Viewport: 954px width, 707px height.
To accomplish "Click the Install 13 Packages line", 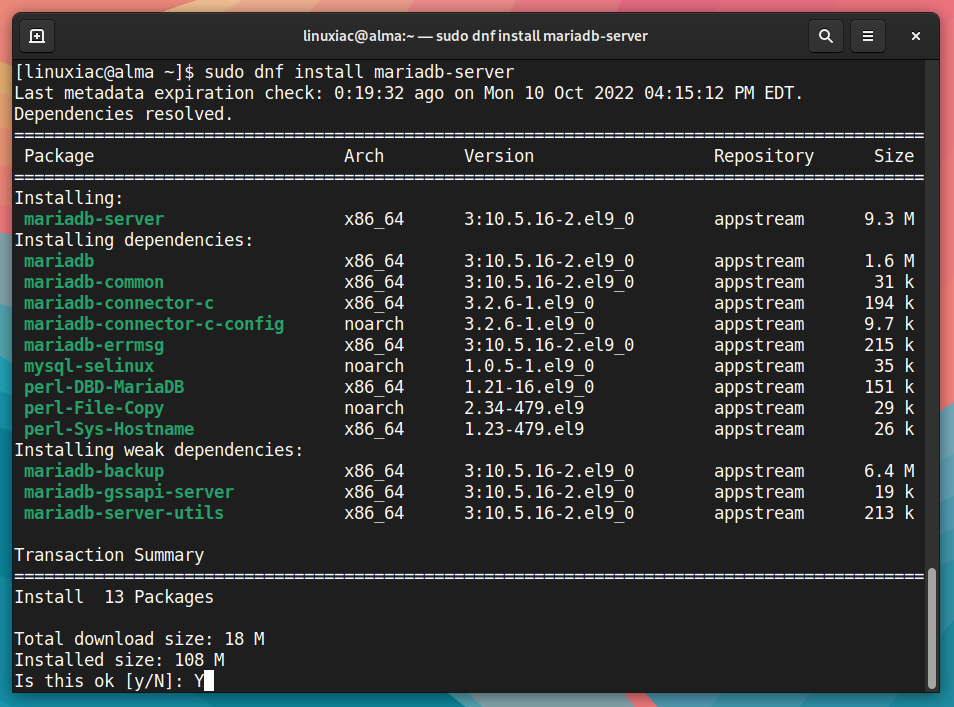I will pos(114,597).
